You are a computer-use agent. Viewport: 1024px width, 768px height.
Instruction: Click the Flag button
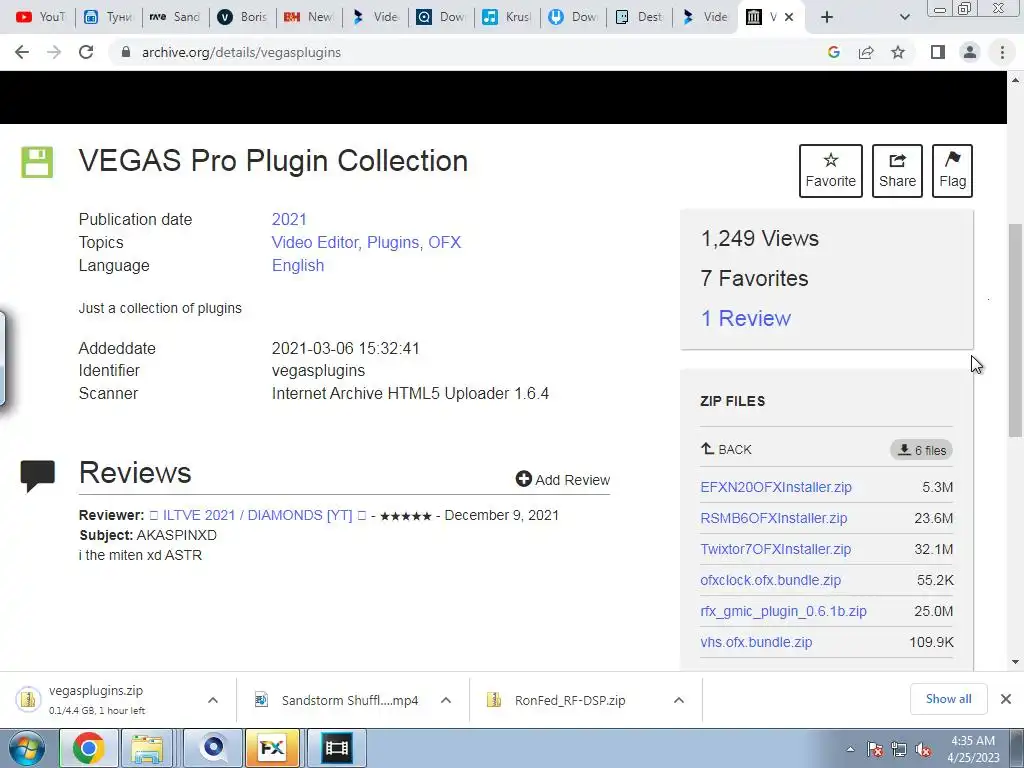coord(952,170)
